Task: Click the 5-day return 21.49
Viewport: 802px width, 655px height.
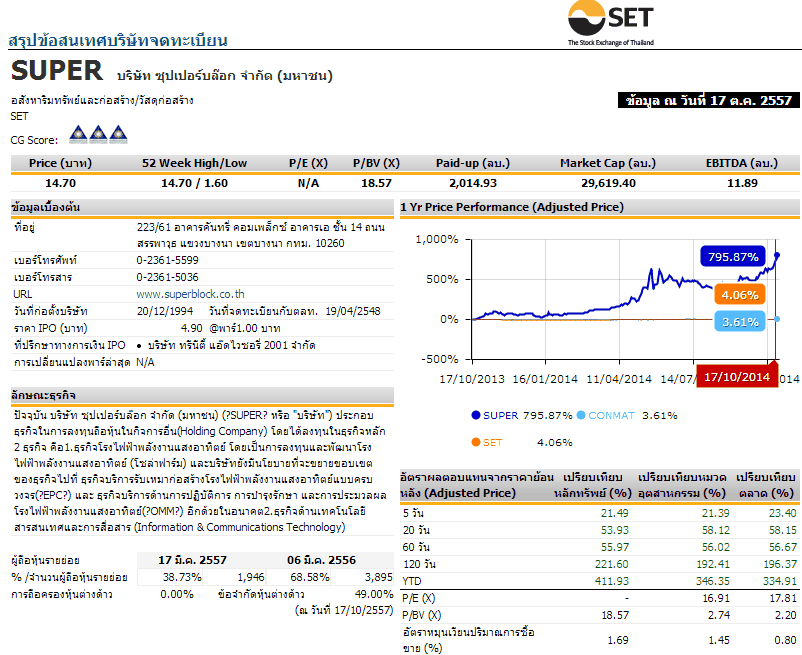Action: [615, 513]
